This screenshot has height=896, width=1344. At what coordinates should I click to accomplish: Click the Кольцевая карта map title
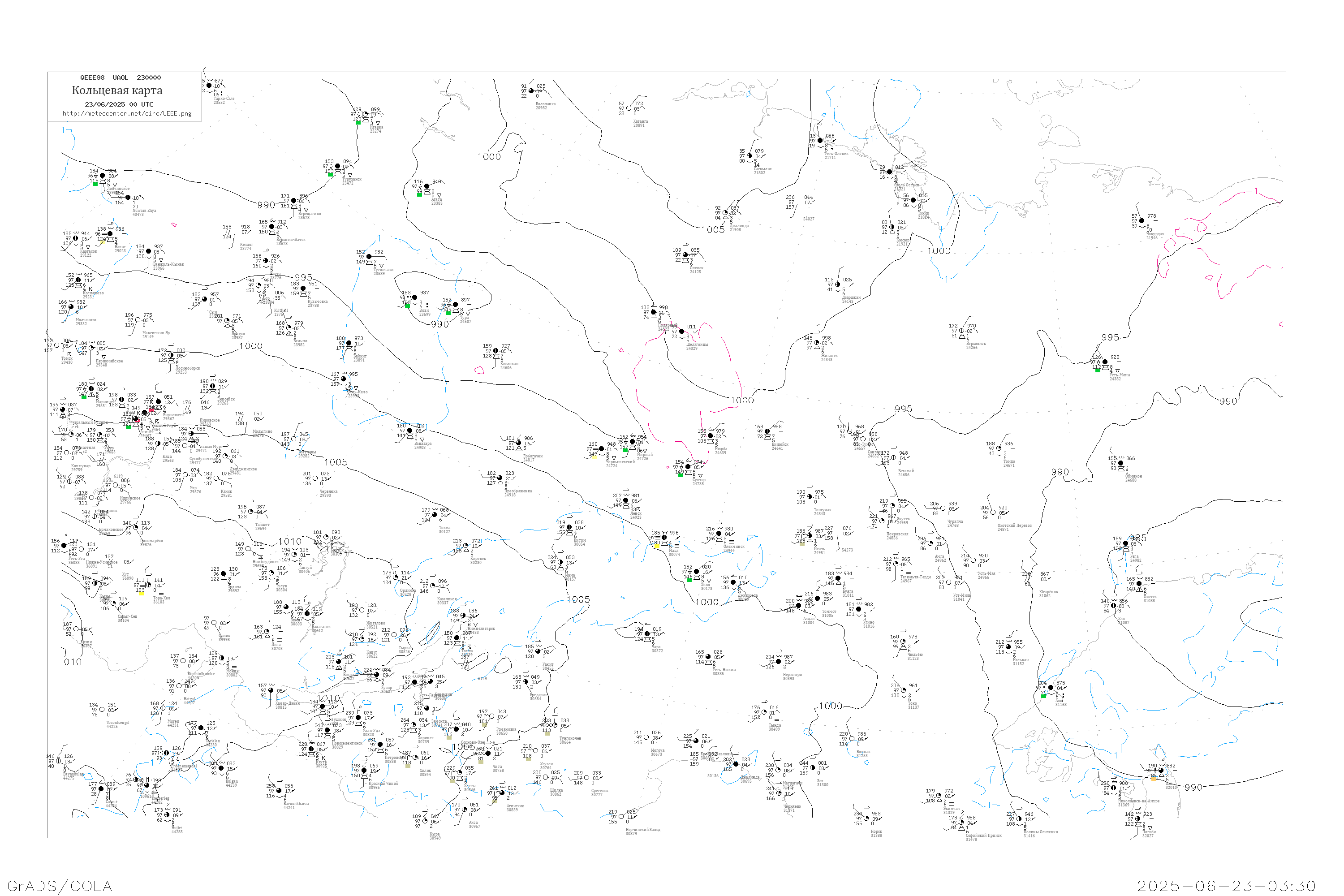pos(117,90)
